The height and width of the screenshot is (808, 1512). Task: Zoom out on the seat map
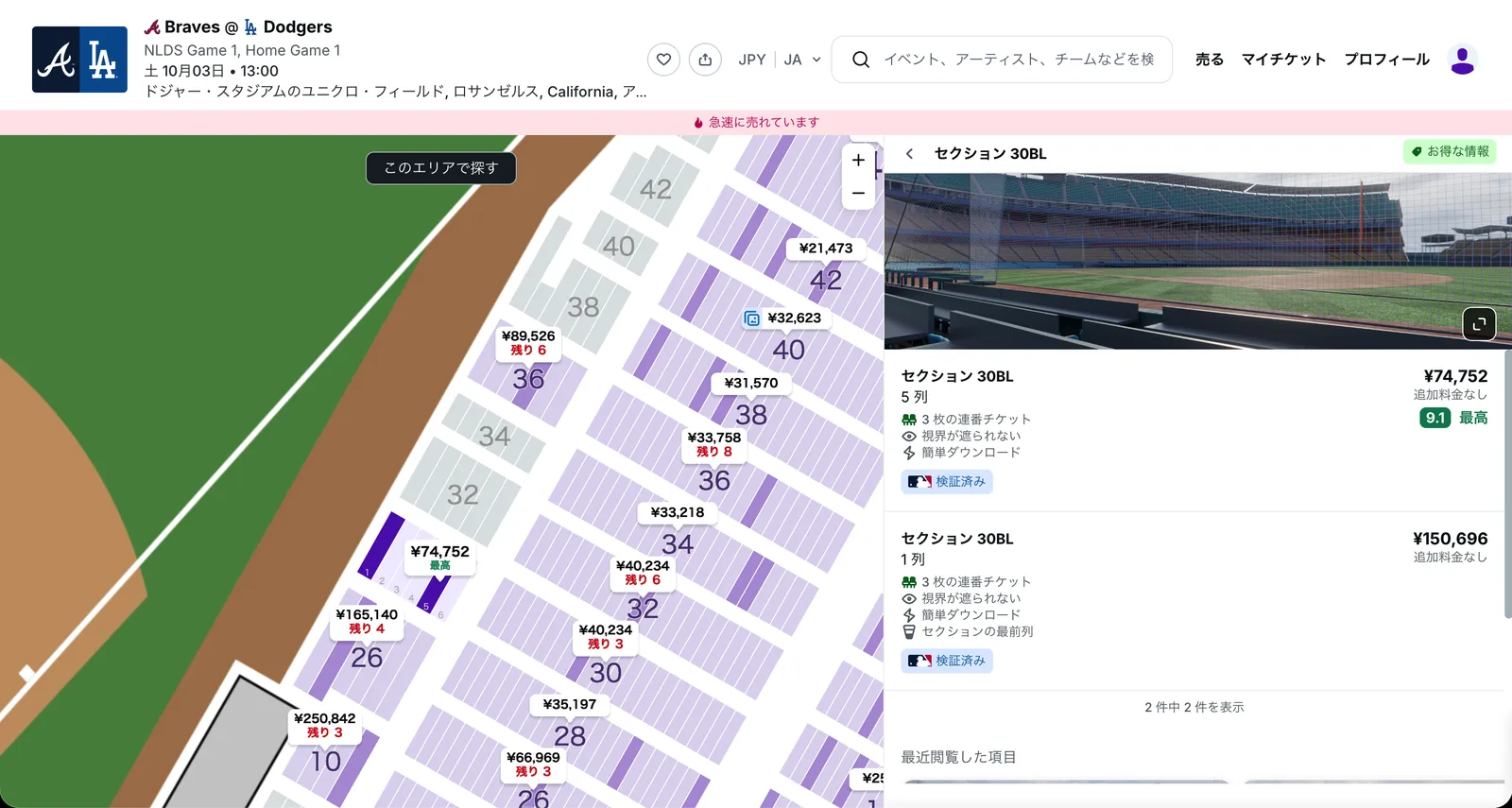click(x=858, y=193)
